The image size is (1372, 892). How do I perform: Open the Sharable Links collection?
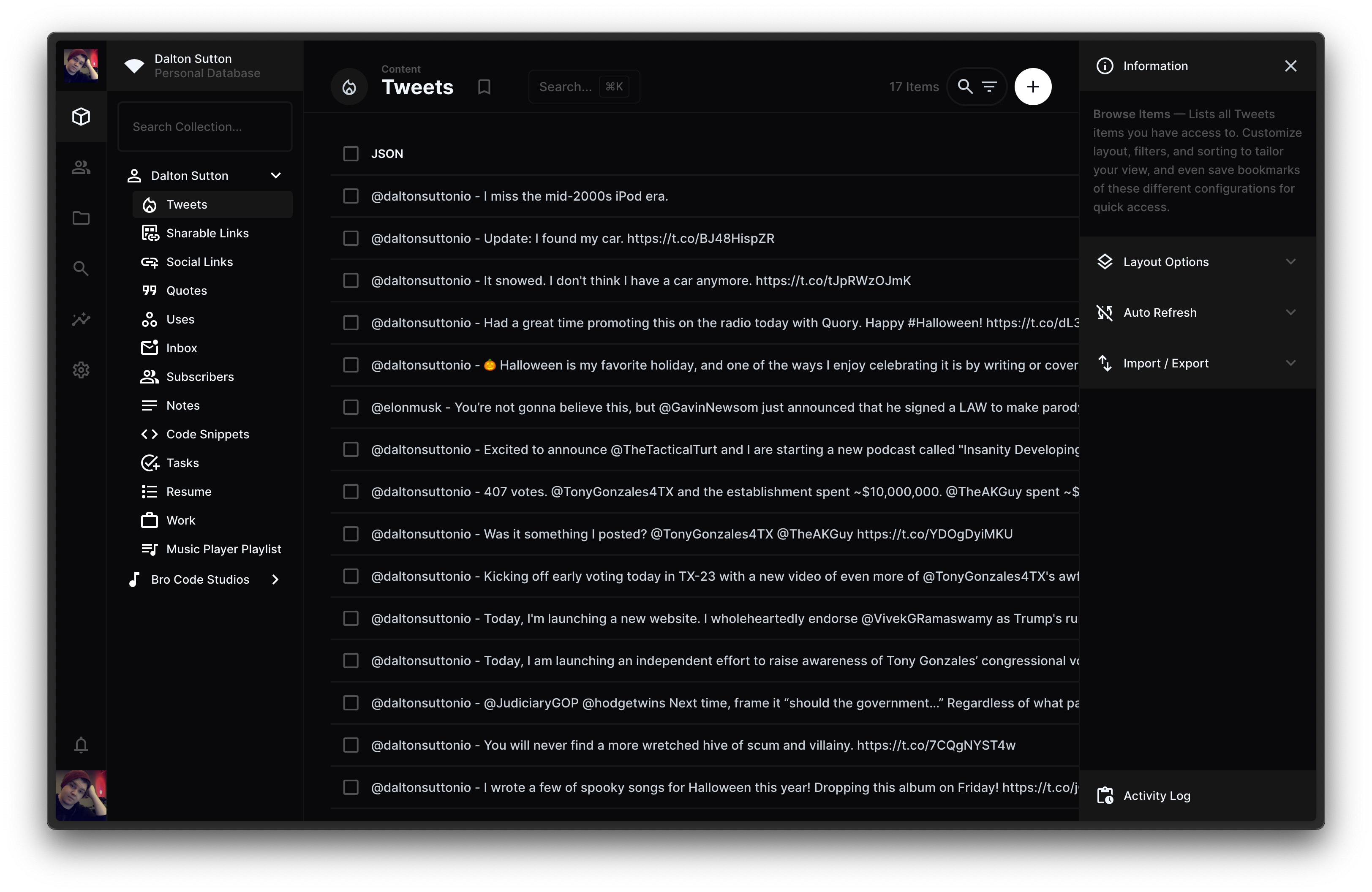207,234
